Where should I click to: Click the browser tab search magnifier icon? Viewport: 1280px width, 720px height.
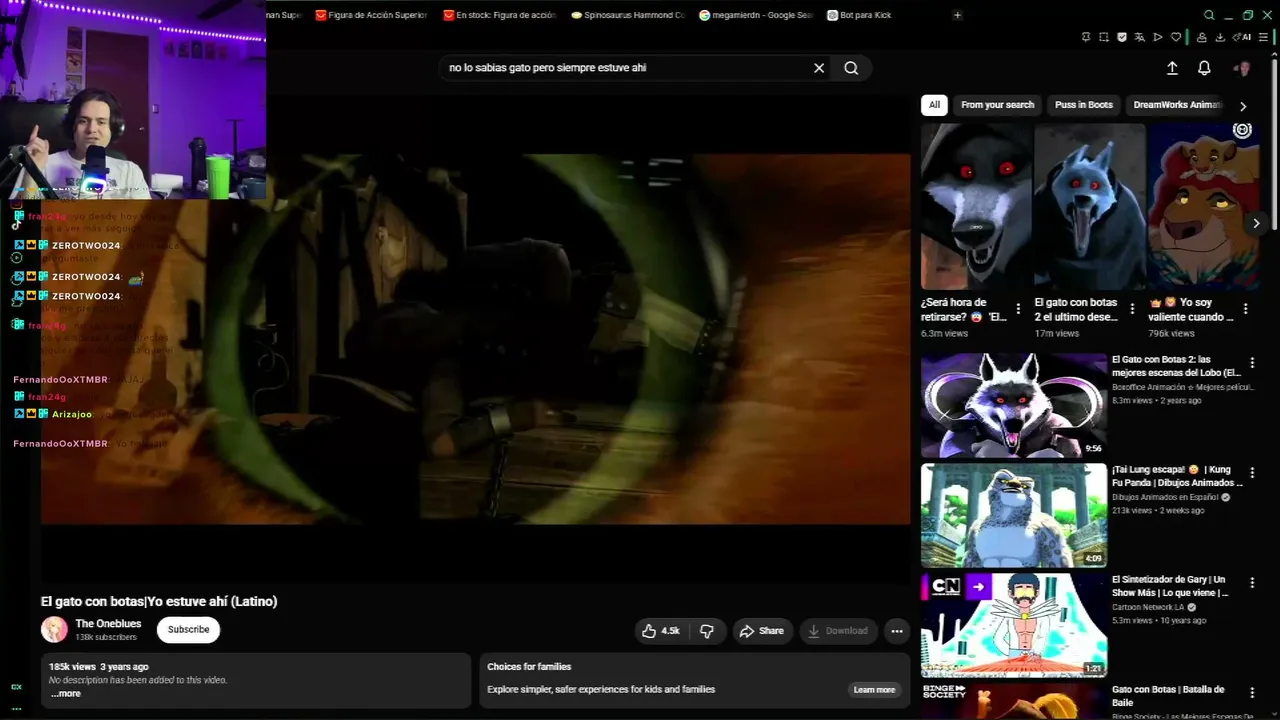tap(1209, 15)
